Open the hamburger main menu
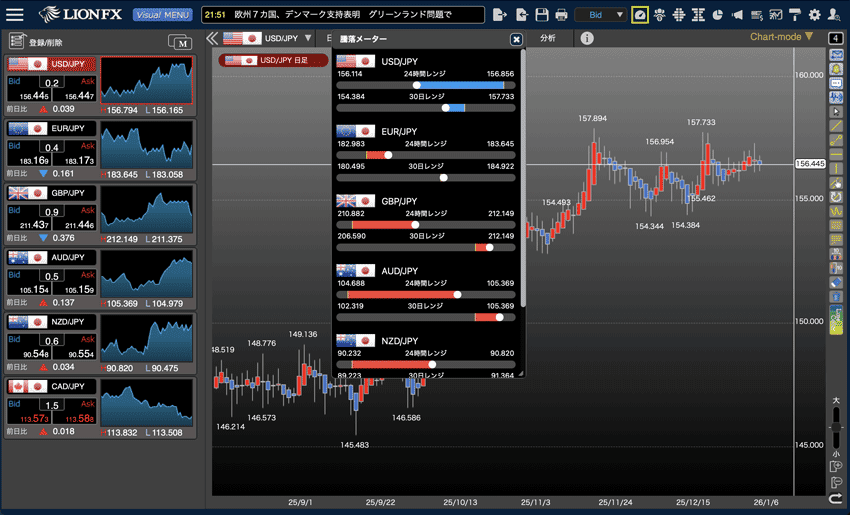Viewport: 850px width, 515px height. click(x=15, y=15)
